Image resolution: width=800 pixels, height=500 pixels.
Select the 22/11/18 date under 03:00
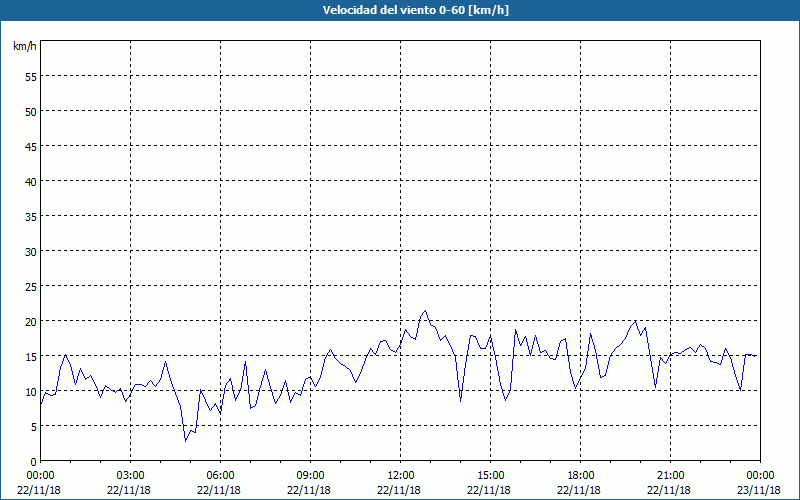(x=129, y=490)
